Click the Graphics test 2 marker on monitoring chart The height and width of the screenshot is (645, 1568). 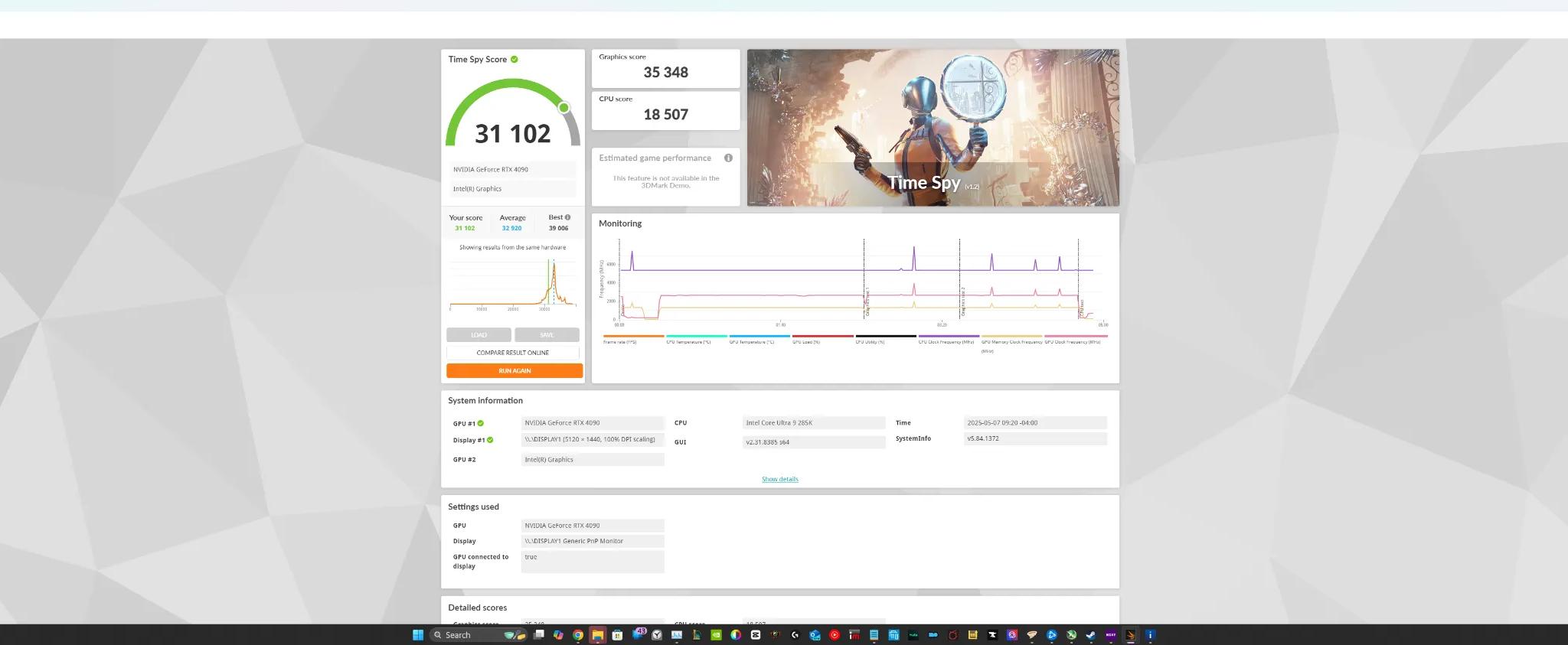coord(962,301)
